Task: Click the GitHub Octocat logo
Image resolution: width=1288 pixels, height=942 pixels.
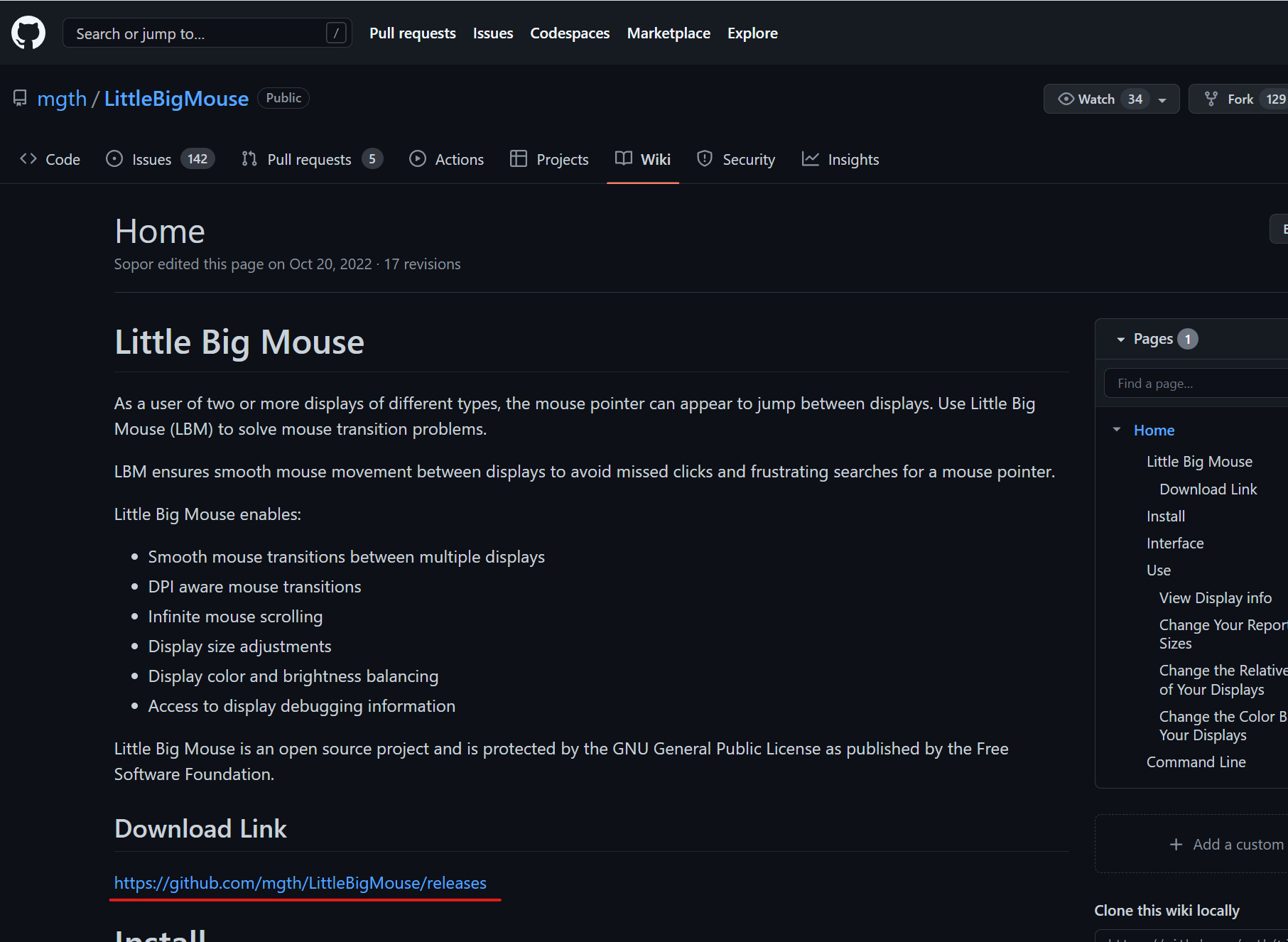Action: 28,33
